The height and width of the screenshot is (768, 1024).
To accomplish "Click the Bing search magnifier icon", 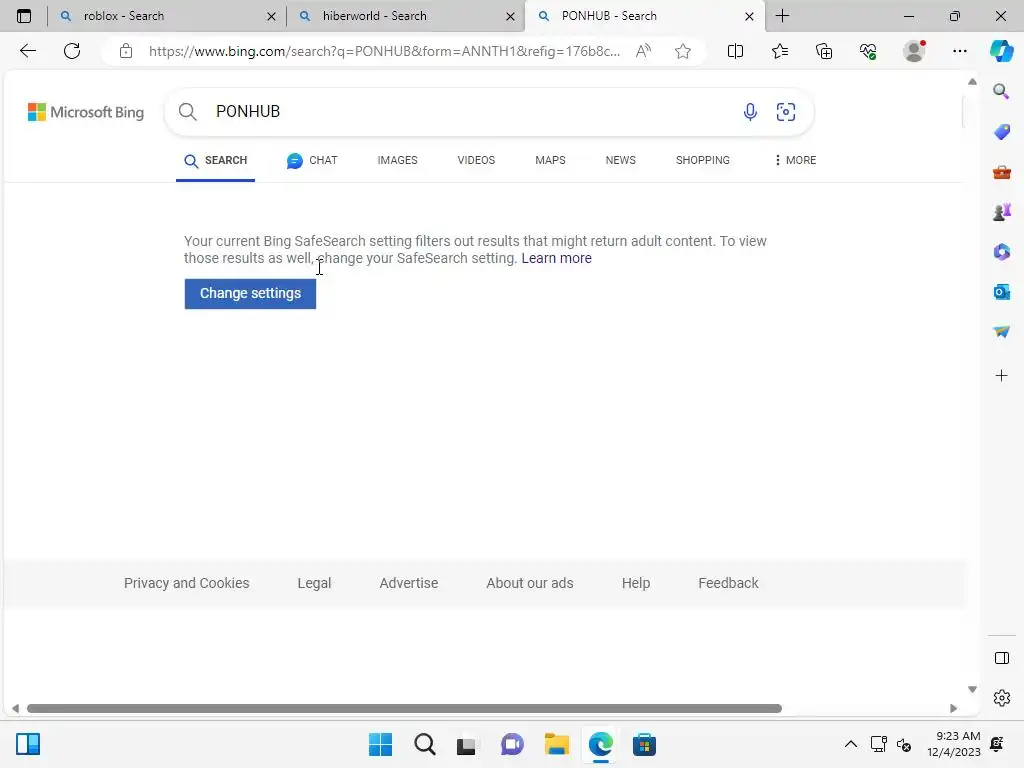I will point(187,112).
